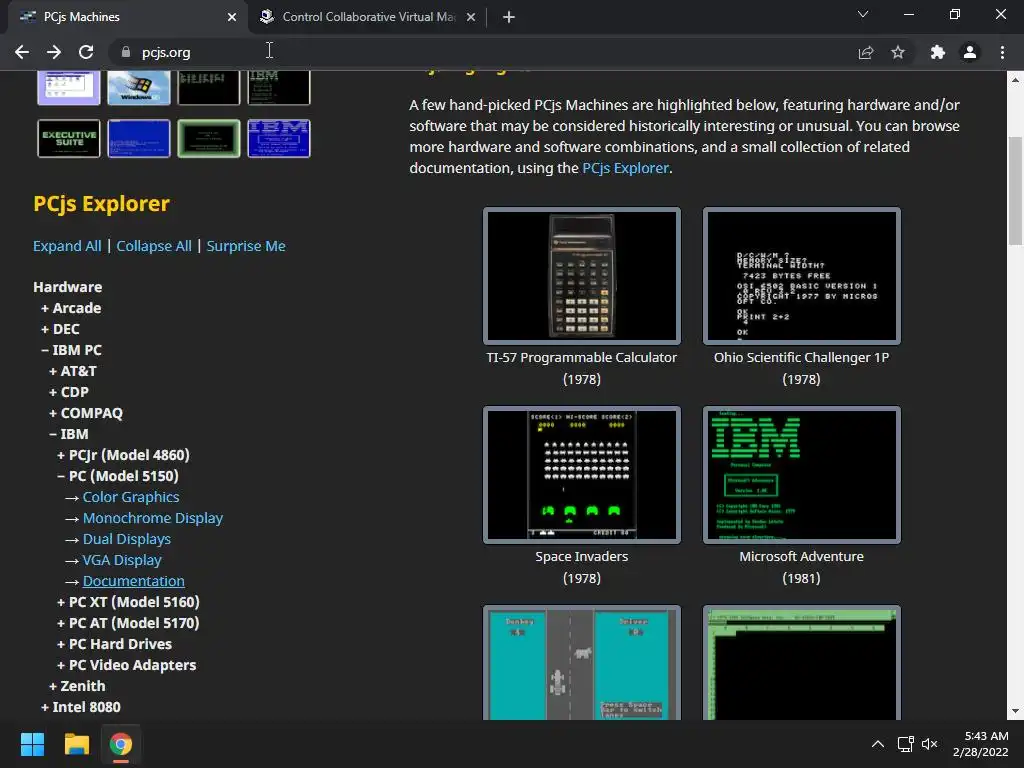Open the Chrome profile icon

pos(970,52)
